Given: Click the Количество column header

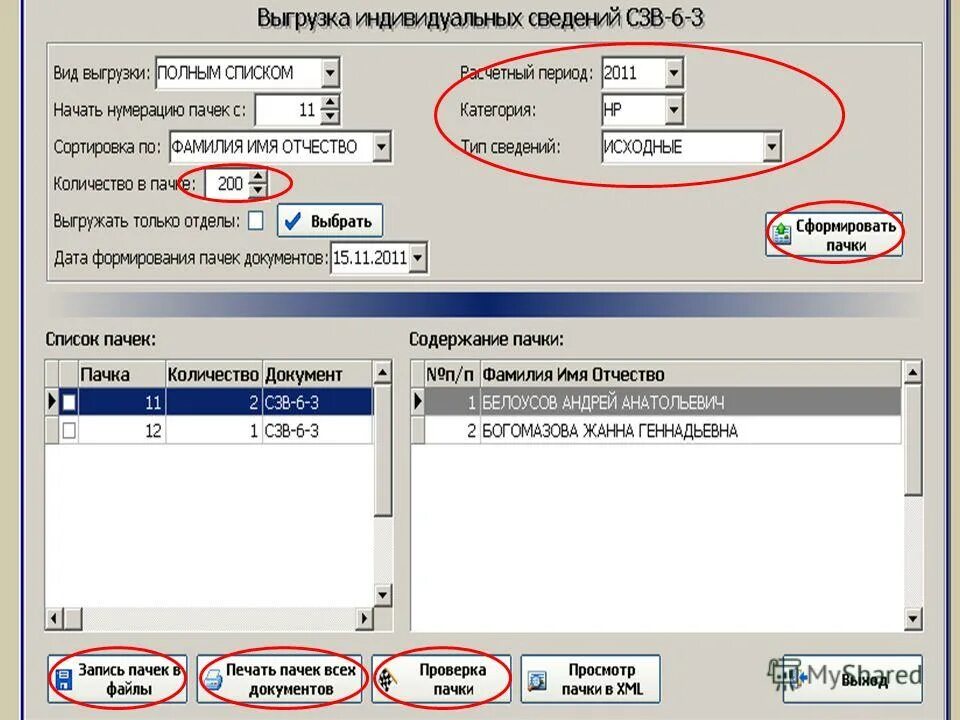Looking at the screenshot, I should pos(214,374).
